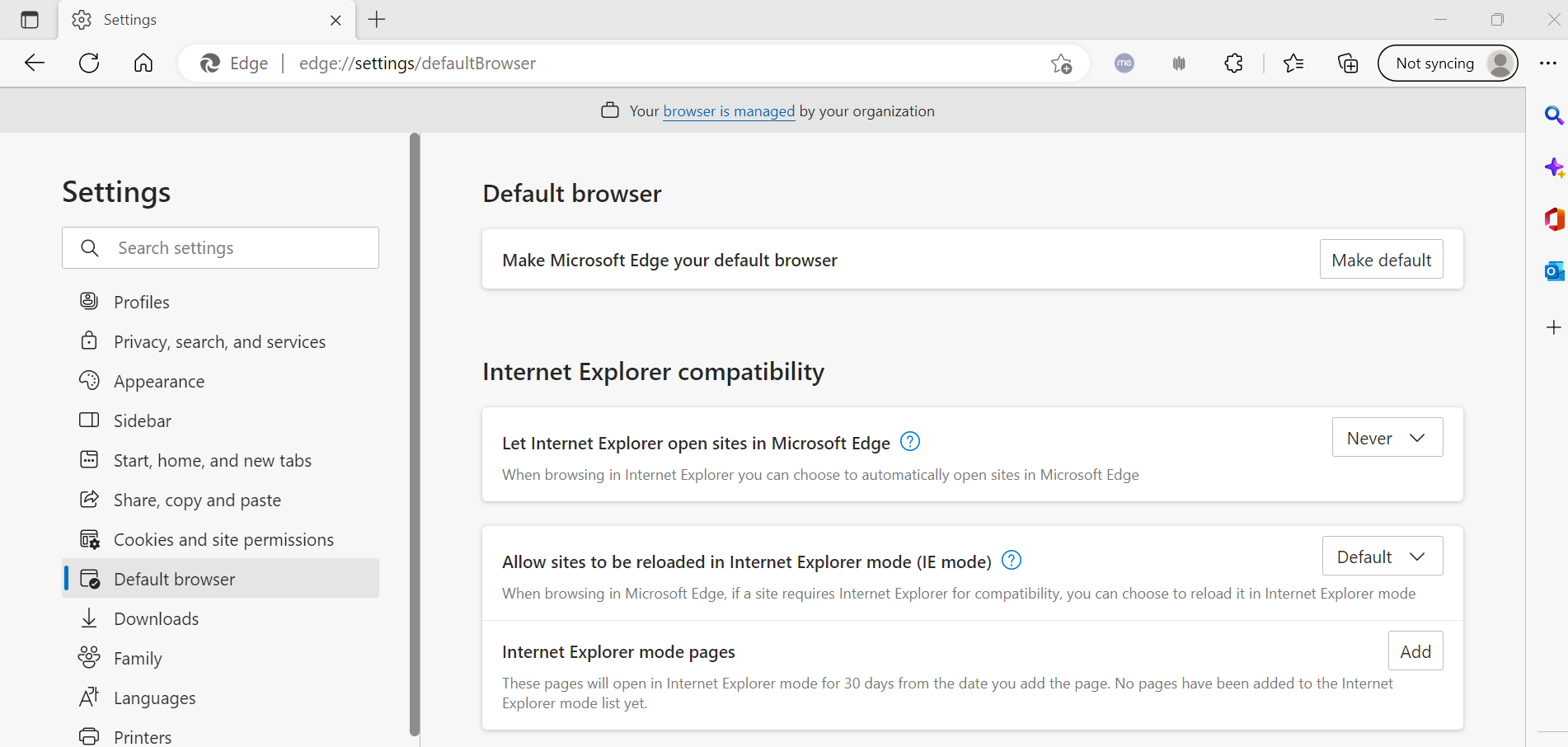
Task: Open Printers settings
Action: point(220,736)
